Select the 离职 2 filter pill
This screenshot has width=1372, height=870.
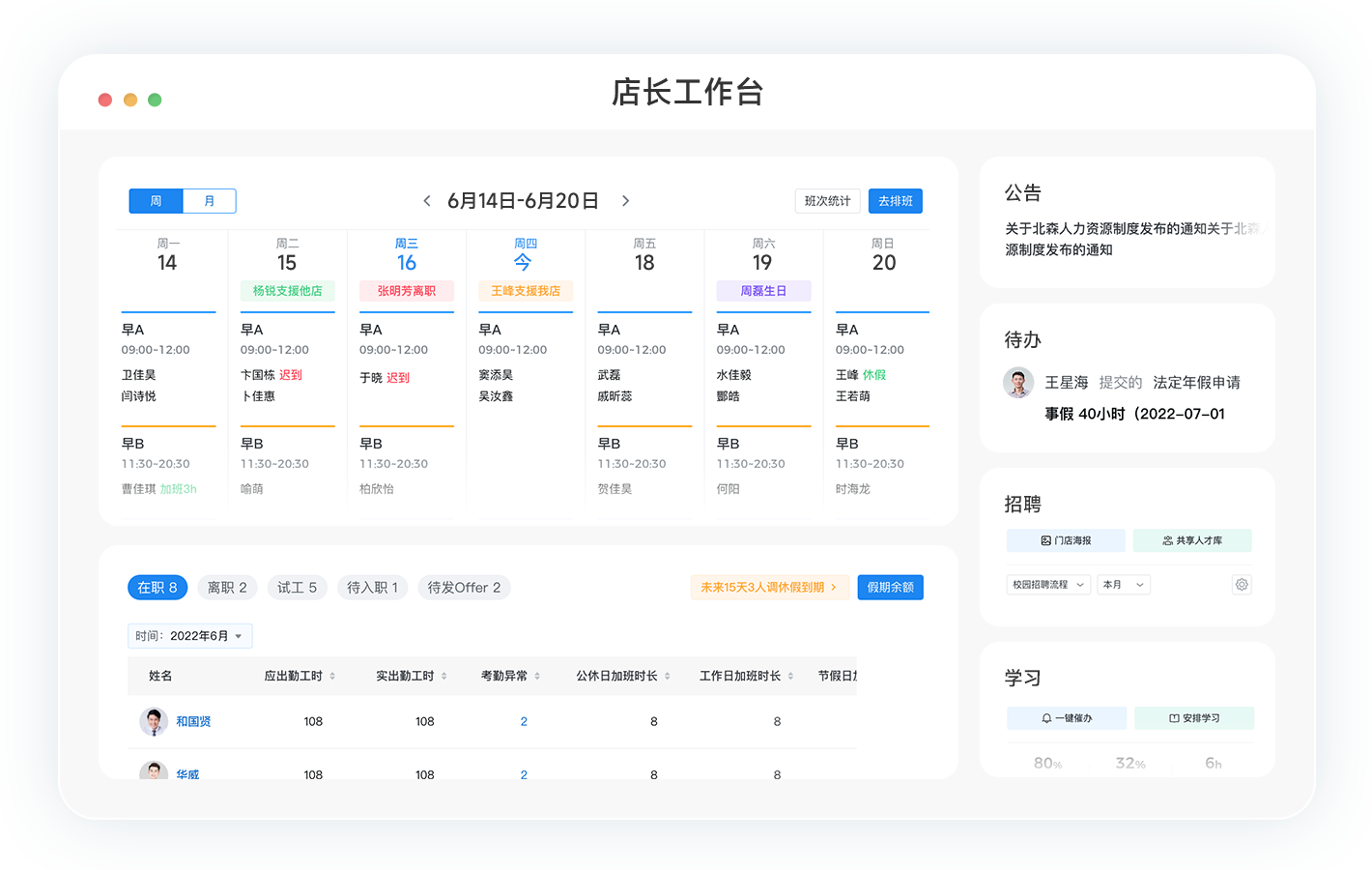(x=227, y=588)
